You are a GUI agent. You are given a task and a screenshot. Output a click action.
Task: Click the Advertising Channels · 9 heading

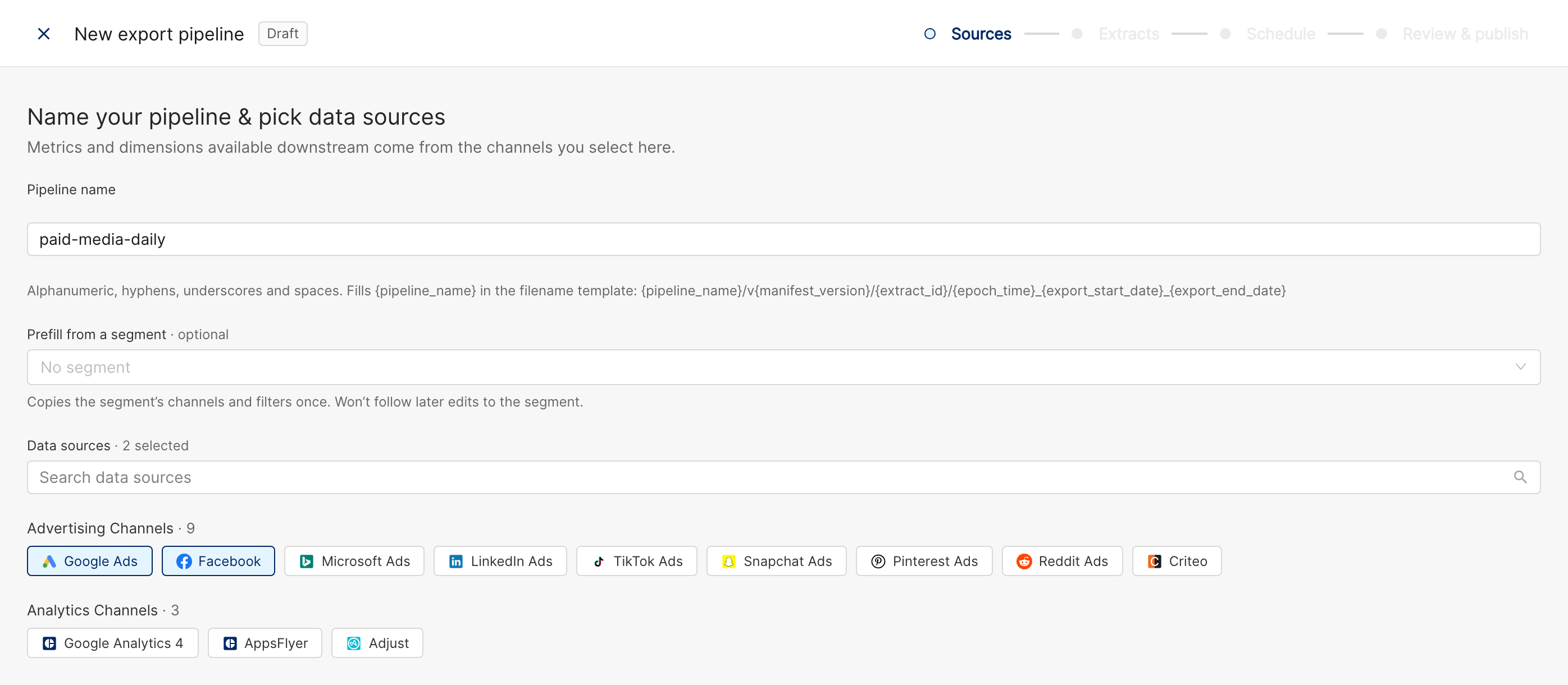coord(111,528)
